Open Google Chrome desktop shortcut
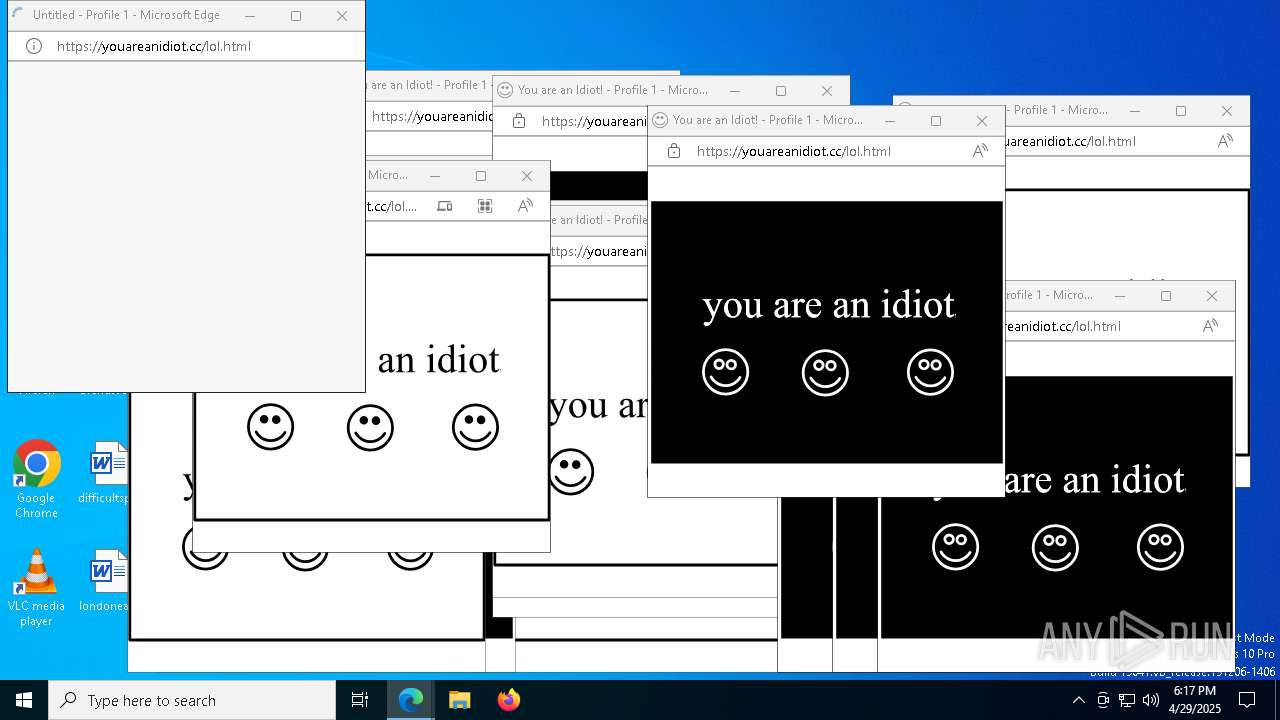 pyautogui.click(x=36, y=480)
